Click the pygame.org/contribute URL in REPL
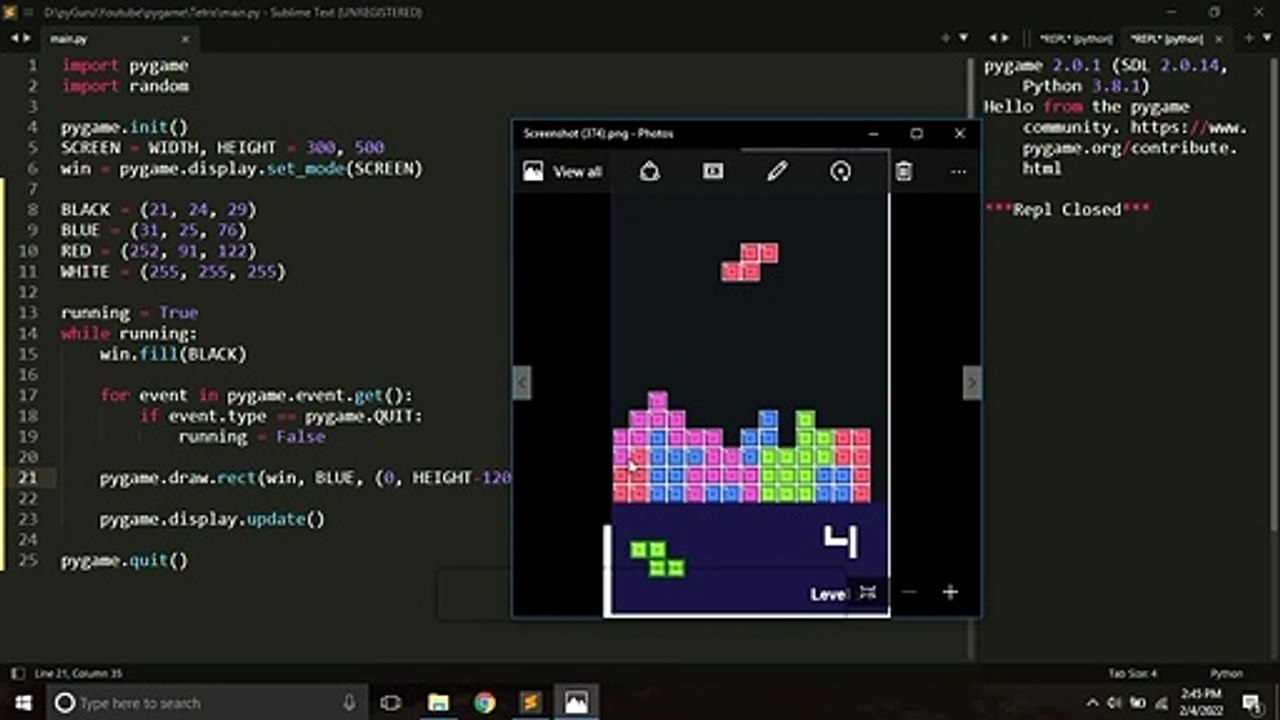This screenshot has width=1280, height=720. (x=1134, y=148)
